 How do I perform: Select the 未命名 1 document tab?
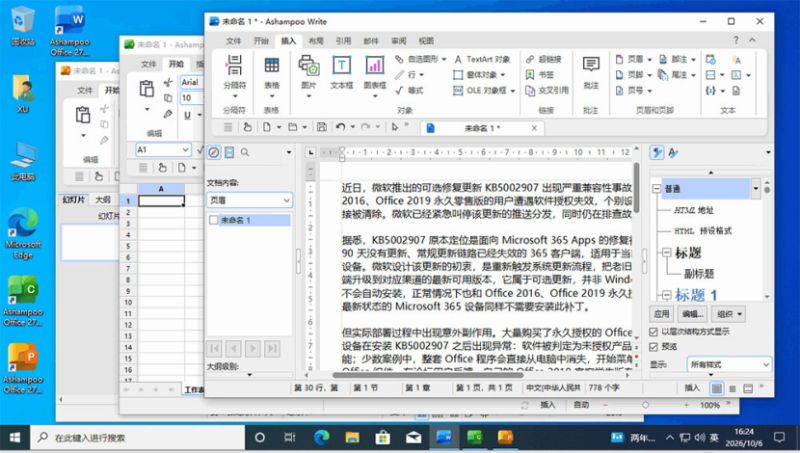tap(482, 128)
